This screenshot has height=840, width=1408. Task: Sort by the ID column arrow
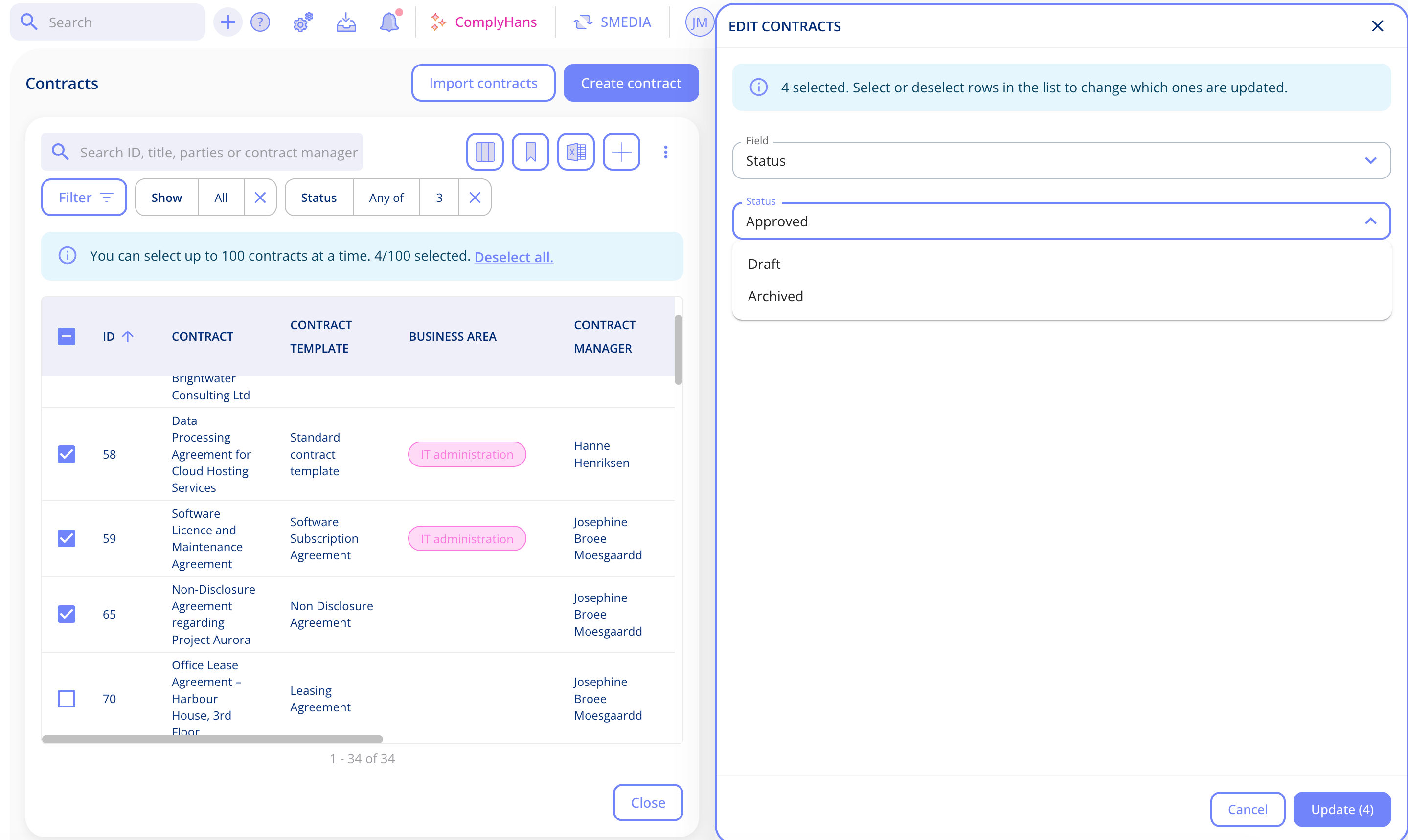coord(128,336)
